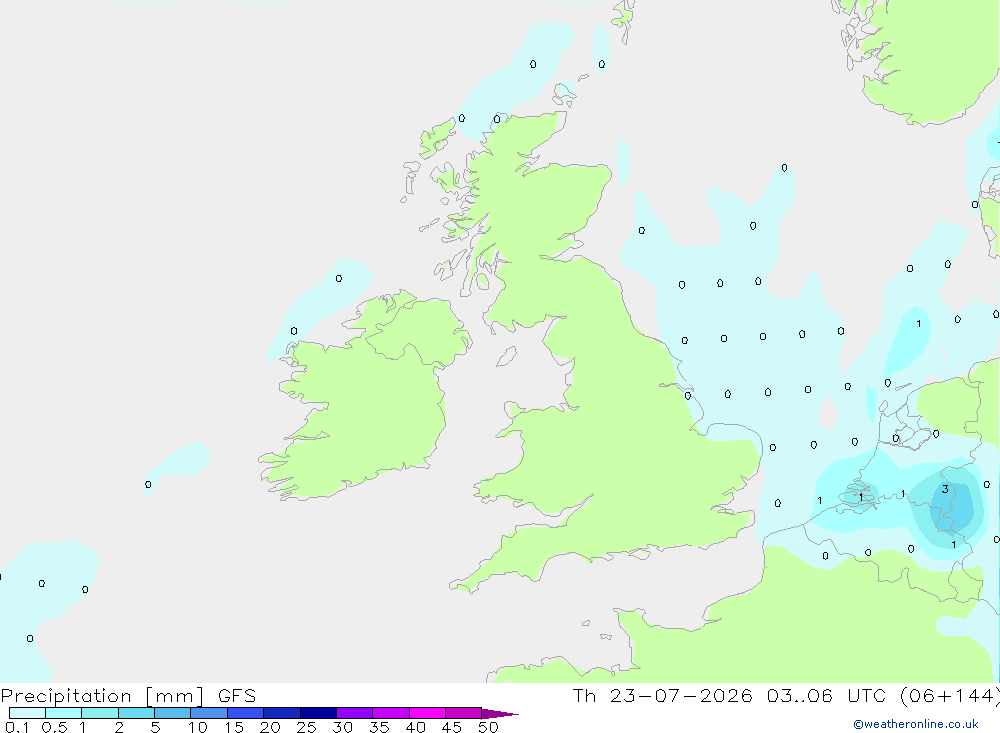Click the 'GFS' model label
1000x733 pixels.
[237, 695]
